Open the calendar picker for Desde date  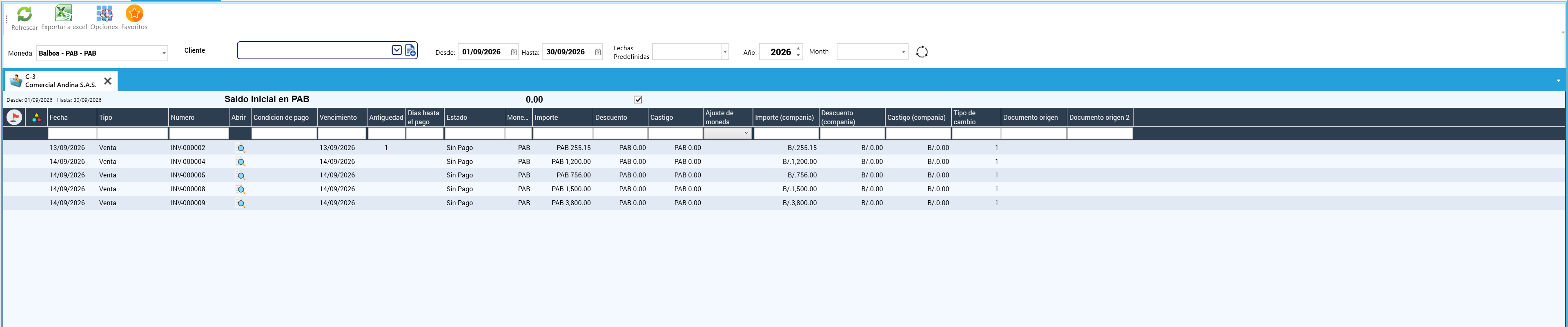pos(514,52)
